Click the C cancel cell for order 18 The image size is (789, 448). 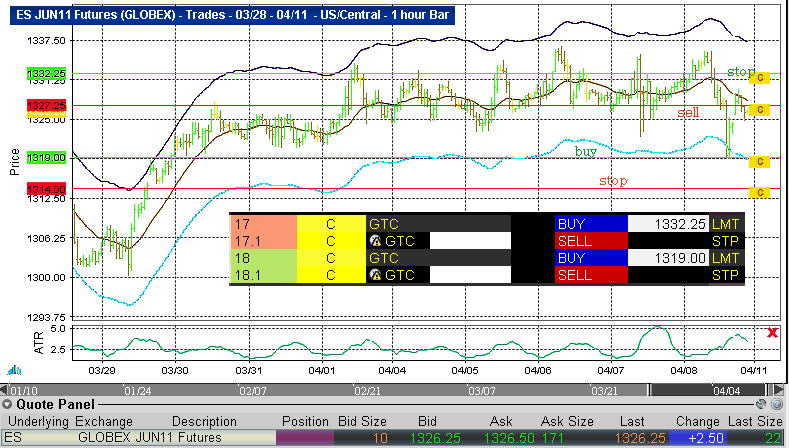coord(331,258)
